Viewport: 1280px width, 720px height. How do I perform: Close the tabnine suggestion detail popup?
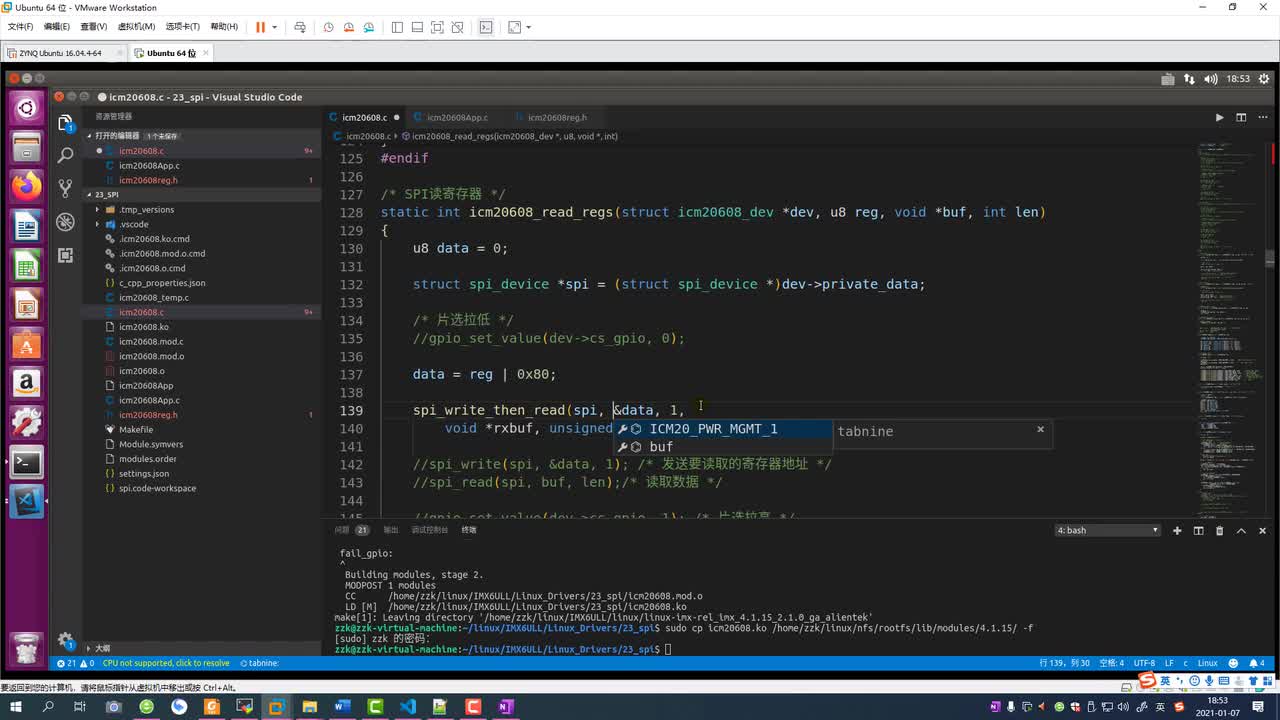click(x=1040, y=429)
